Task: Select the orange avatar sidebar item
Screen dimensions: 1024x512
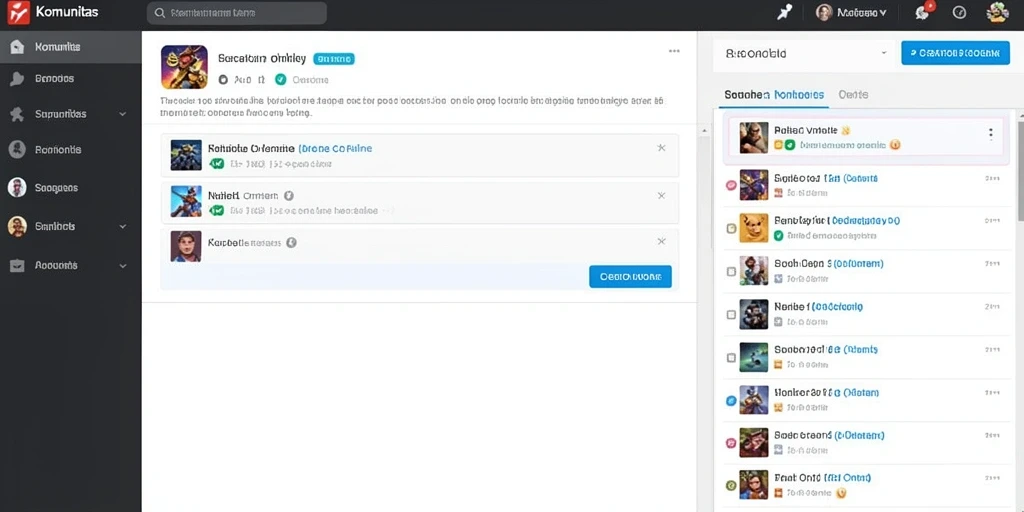Action: click(71, 227)
